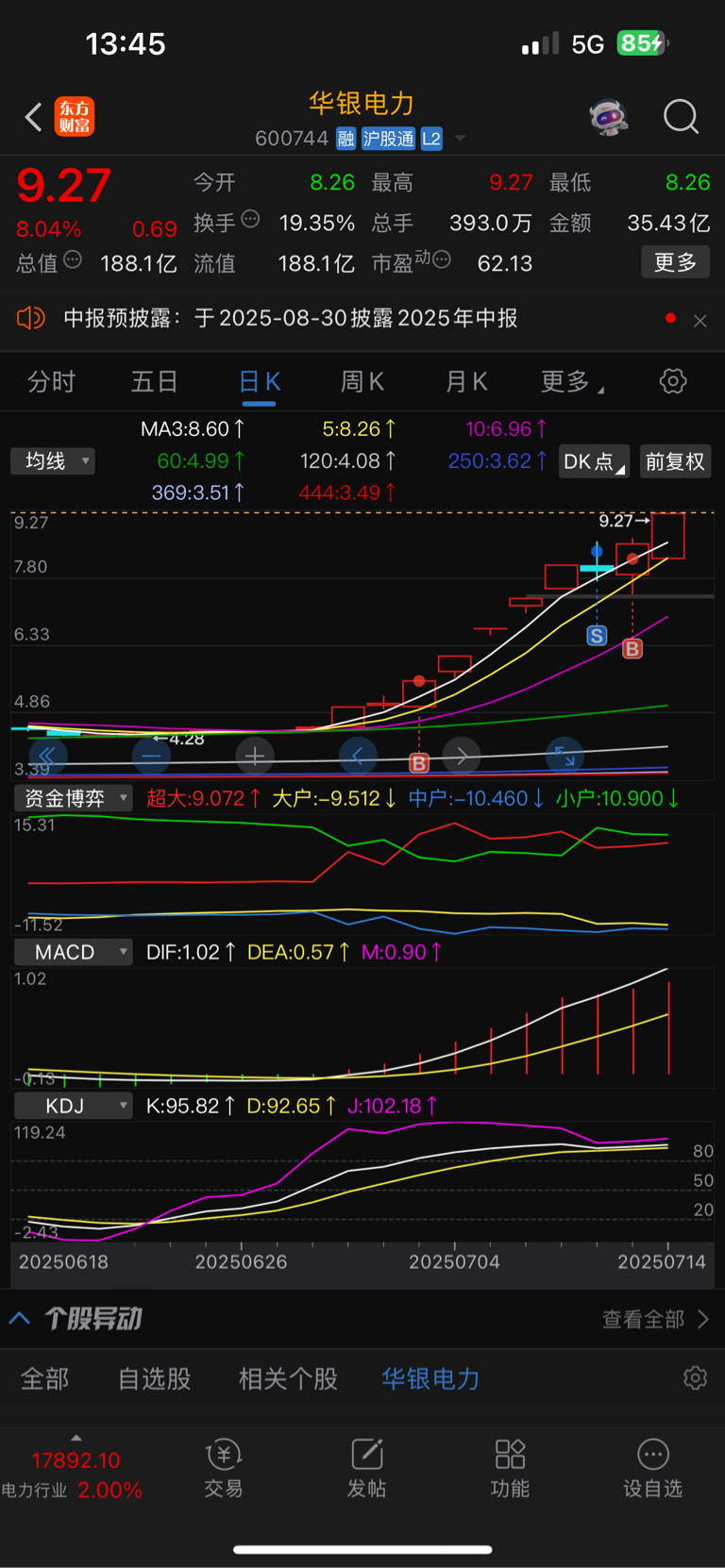
Task: Toggle the 前复权 adjustment button
Action: (x=675, y=461)
